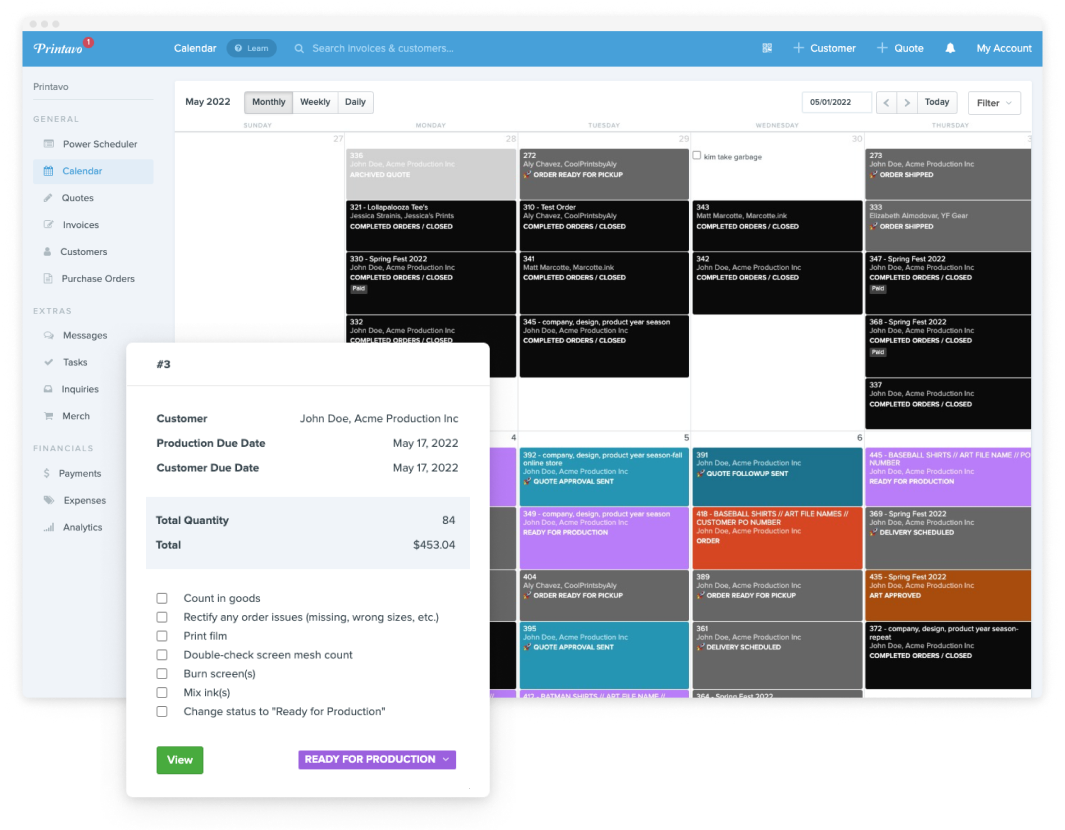Click the notification badge on the logo

click(88, 42)
